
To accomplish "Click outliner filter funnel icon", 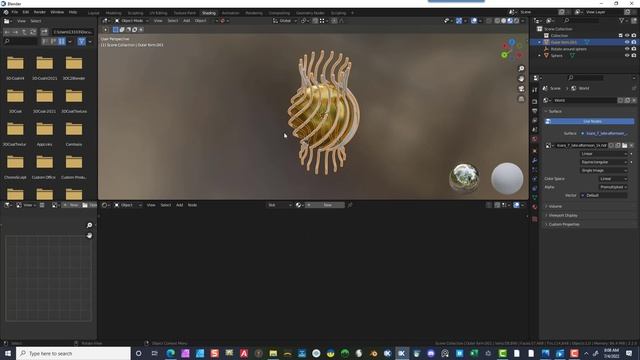I will pyautogui.click(x=622, y=21).
